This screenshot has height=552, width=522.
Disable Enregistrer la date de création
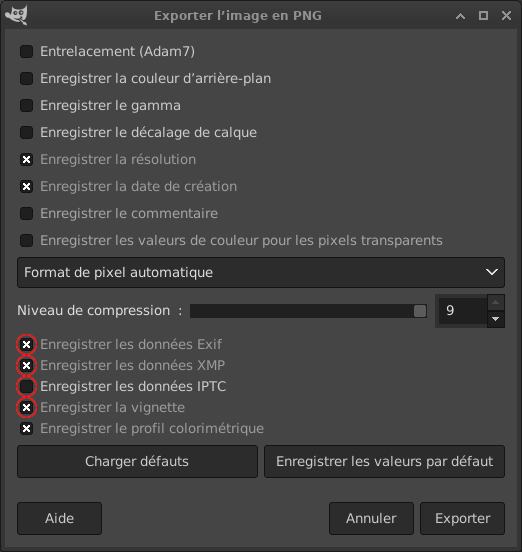click(x=26, y=187)
